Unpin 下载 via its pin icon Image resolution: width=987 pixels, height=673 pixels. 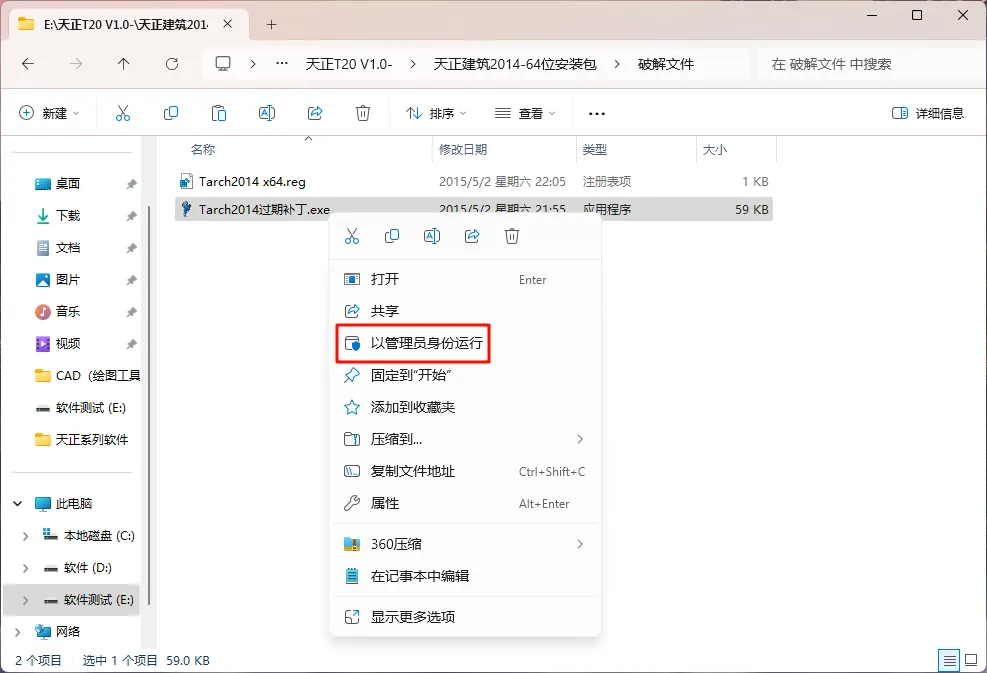pyautogui.click(x=131, y=216)
